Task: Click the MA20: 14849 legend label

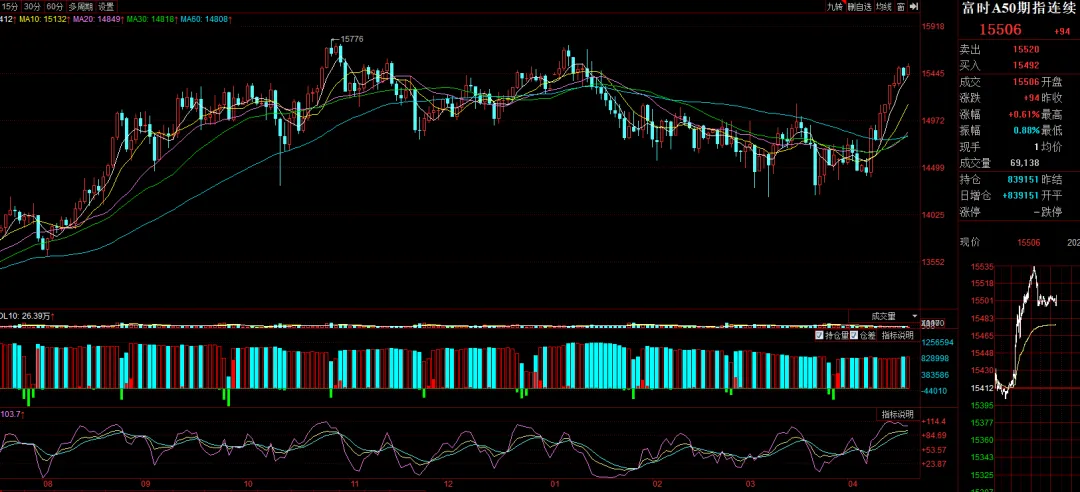Action: pos(96,19)
